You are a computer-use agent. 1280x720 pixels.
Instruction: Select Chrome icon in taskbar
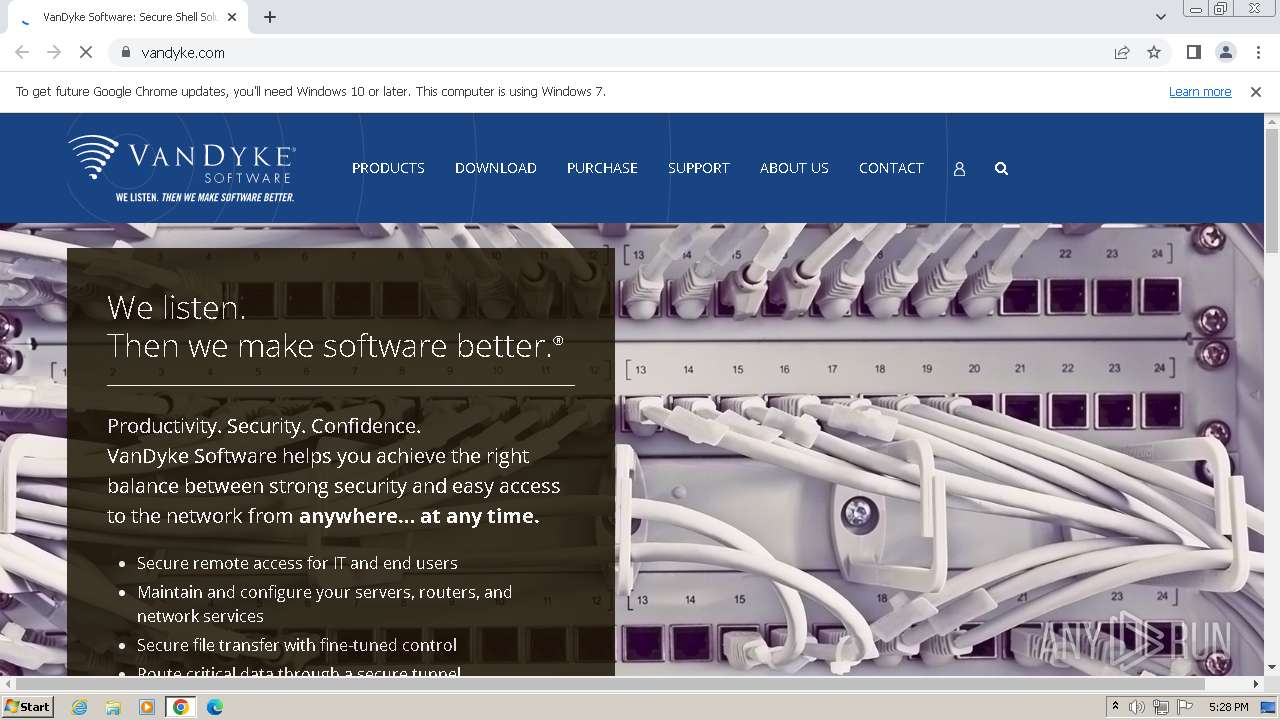coord(181,707)
